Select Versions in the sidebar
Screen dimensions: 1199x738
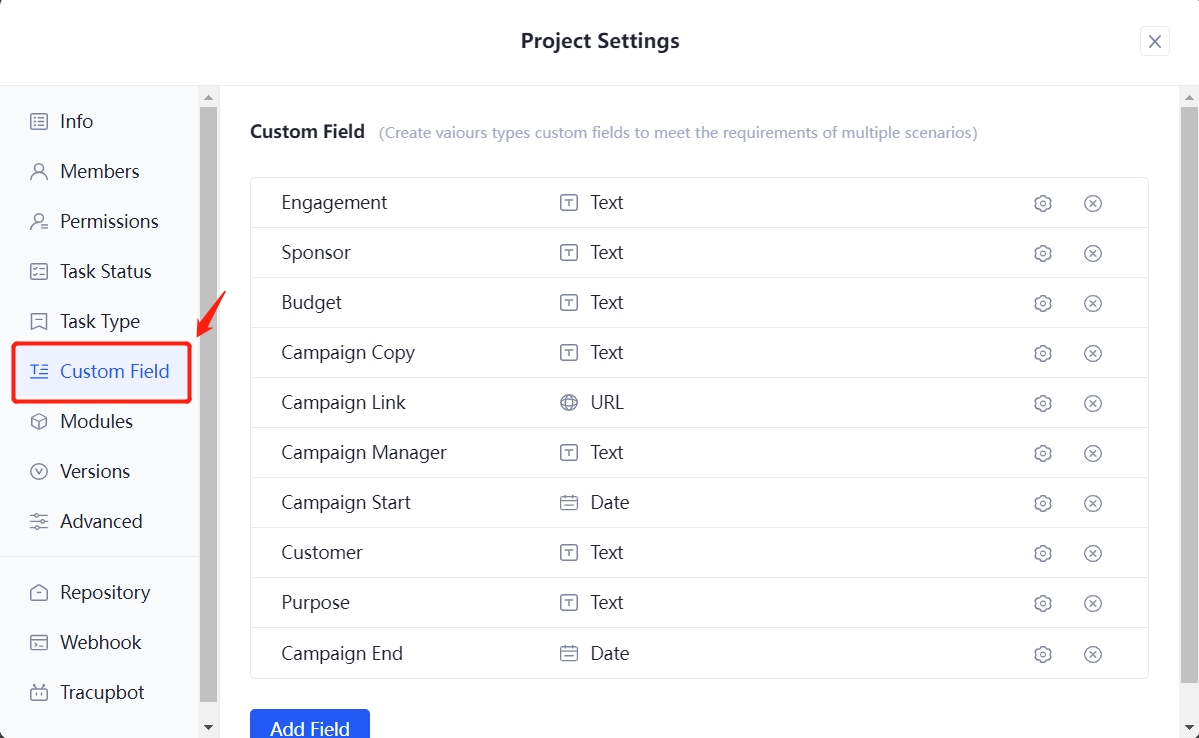[x=96, y=471]
